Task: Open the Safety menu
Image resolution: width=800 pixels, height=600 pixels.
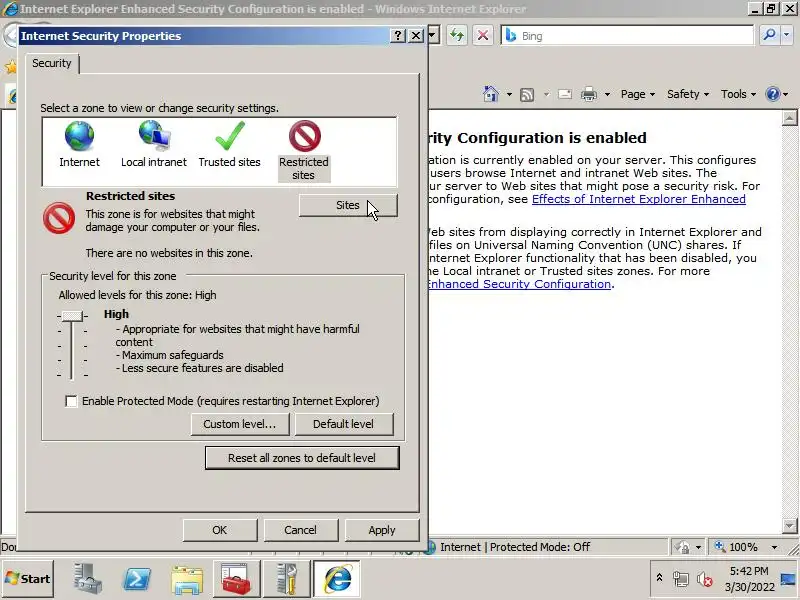Action: tap(687, 94)
